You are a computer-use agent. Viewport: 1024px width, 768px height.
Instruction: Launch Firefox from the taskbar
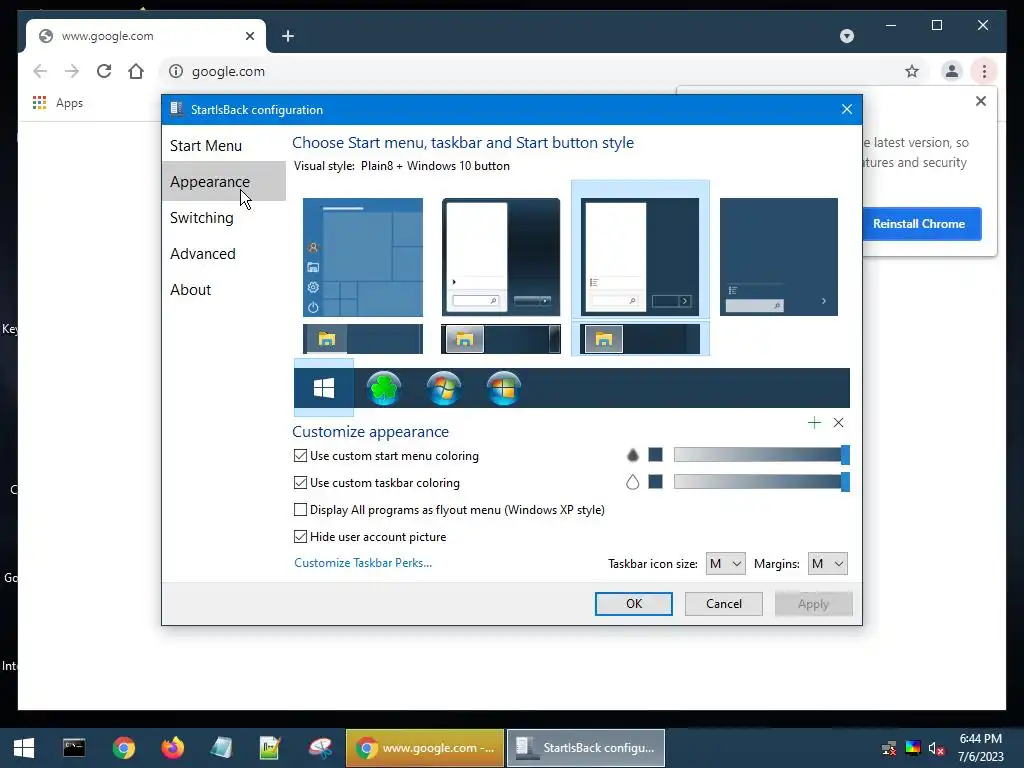coord(172,748)
